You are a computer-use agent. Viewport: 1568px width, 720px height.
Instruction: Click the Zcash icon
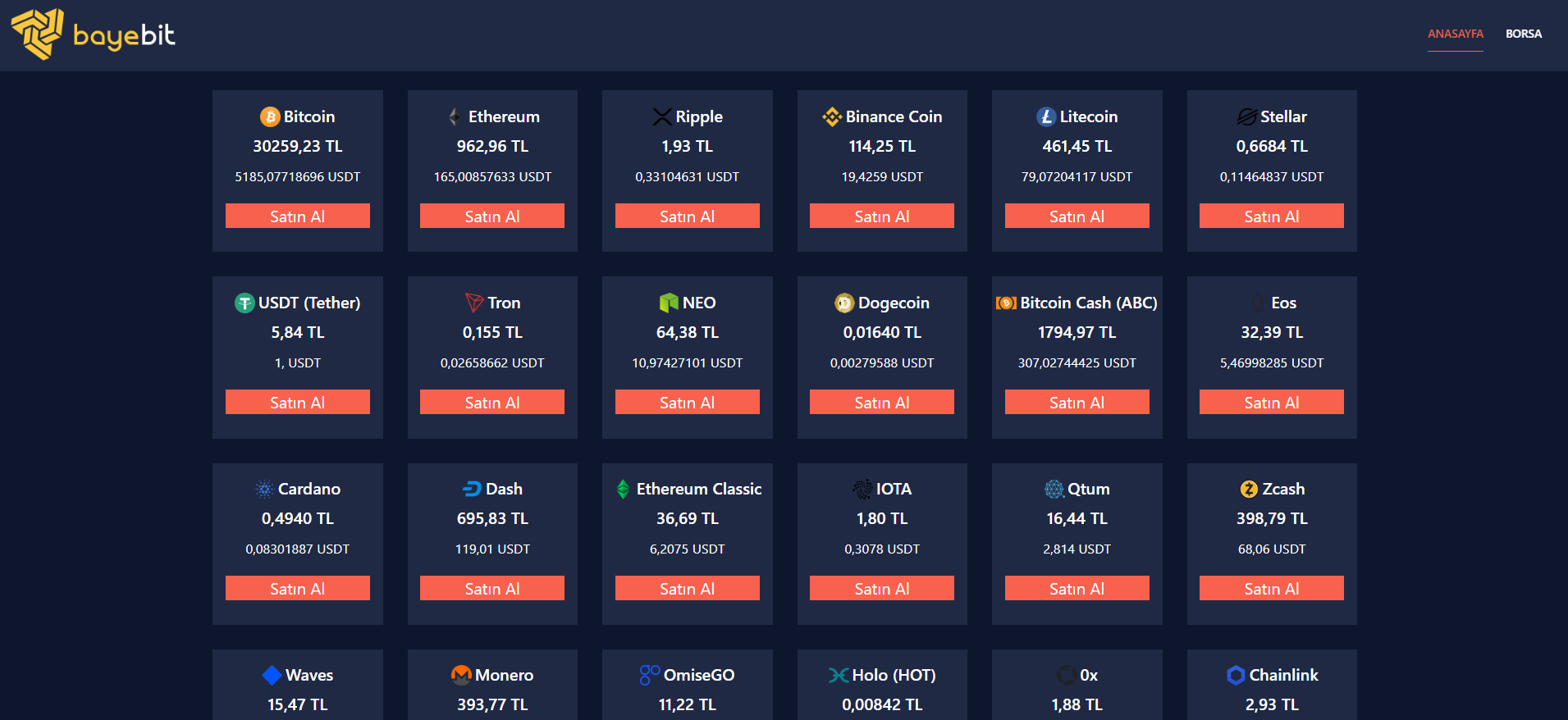[1249, 490]
